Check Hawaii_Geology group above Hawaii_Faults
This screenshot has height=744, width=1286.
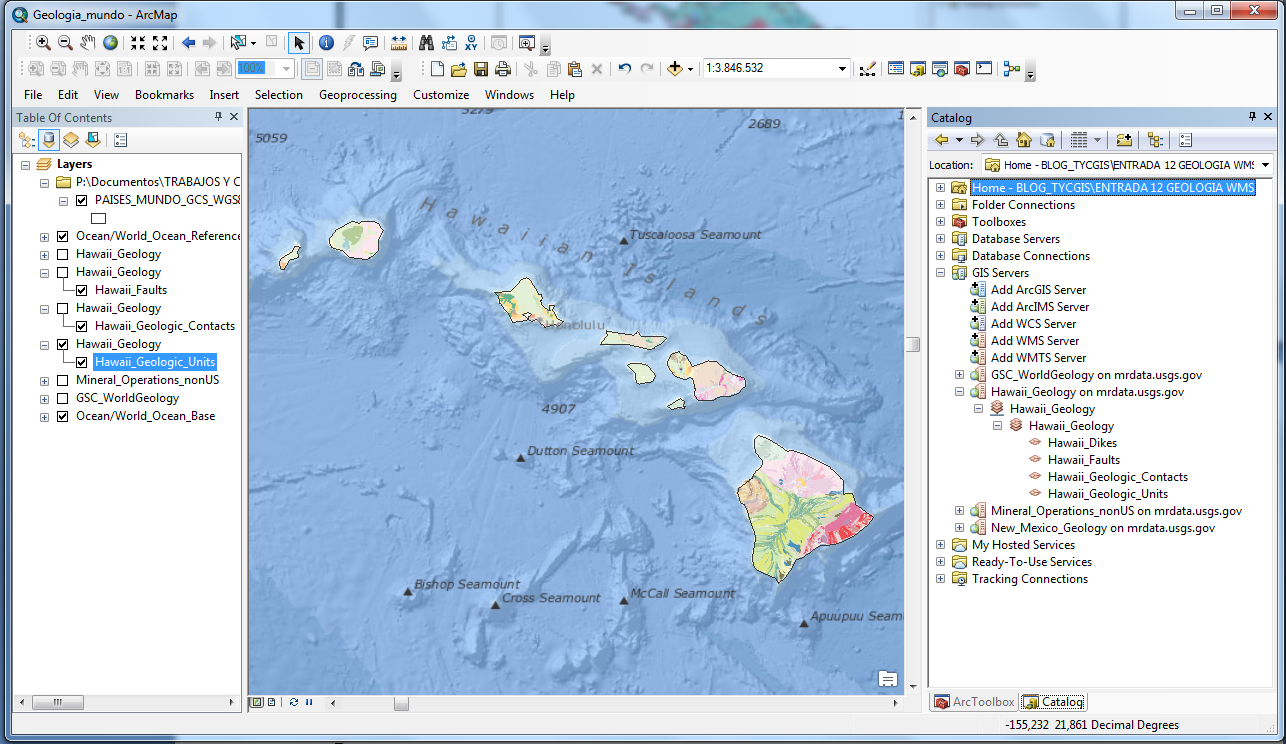point(63,272)
